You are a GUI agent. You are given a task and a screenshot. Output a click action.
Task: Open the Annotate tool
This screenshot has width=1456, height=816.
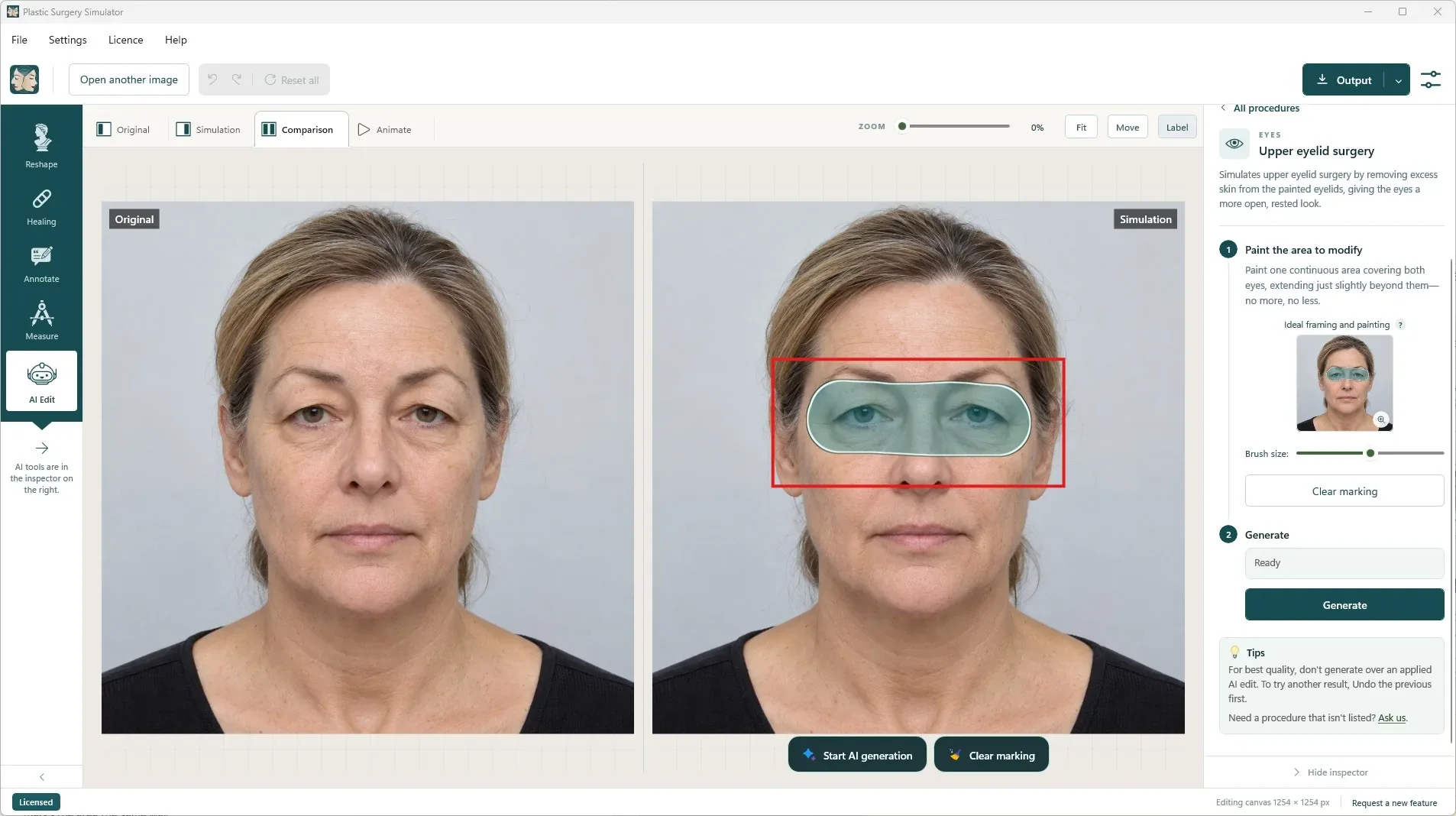click(x=41, y=265)
